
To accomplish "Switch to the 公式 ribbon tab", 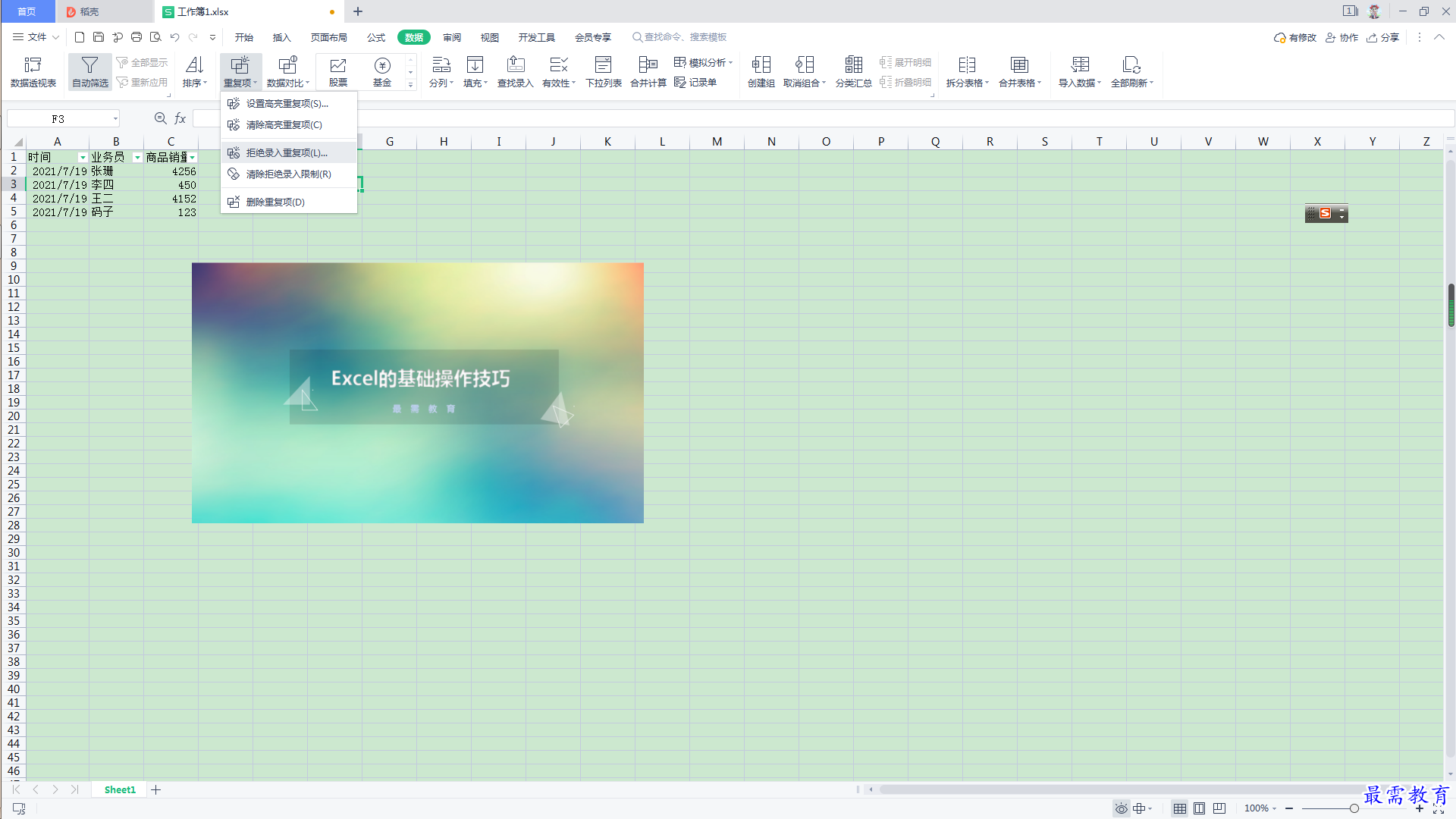I will [376, 37].
